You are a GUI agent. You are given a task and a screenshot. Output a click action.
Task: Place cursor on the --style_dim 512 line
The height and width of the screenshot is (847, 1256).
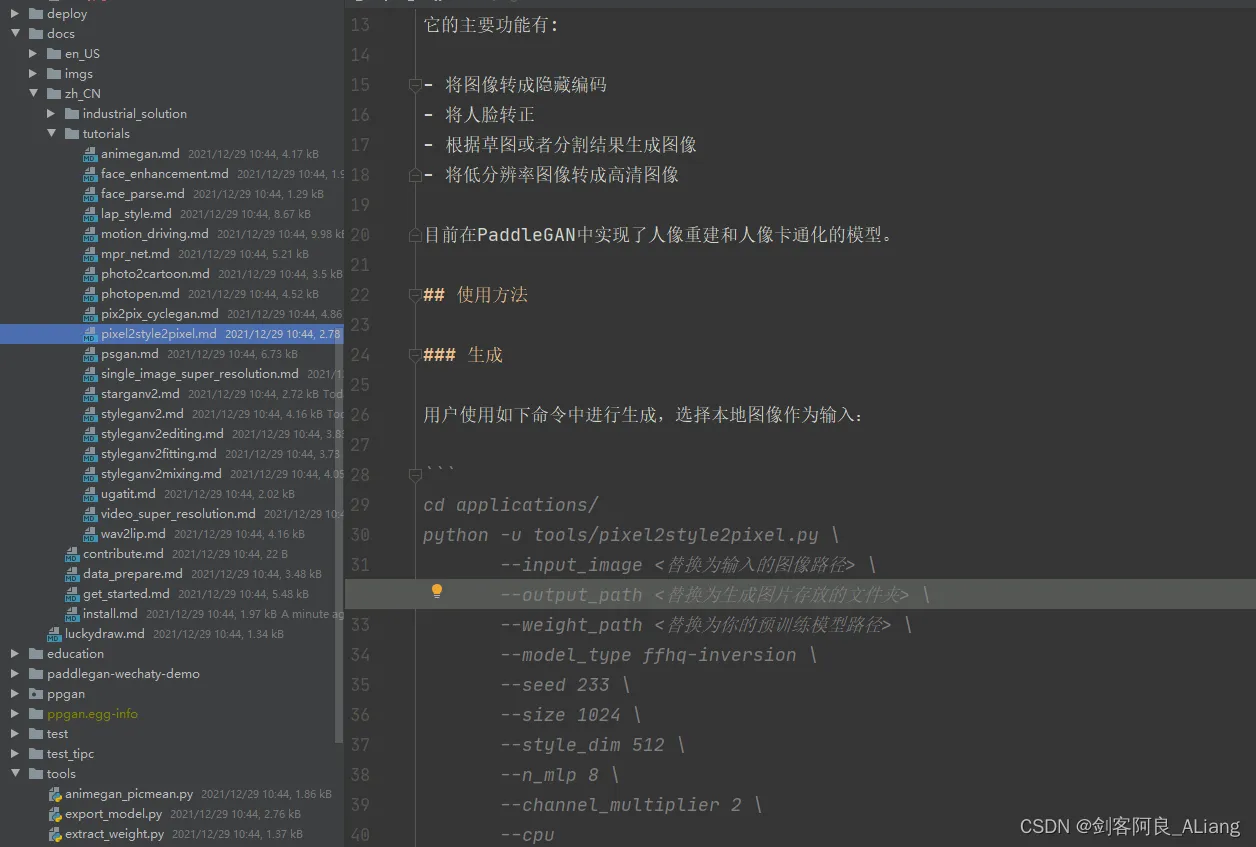point(593,745)
